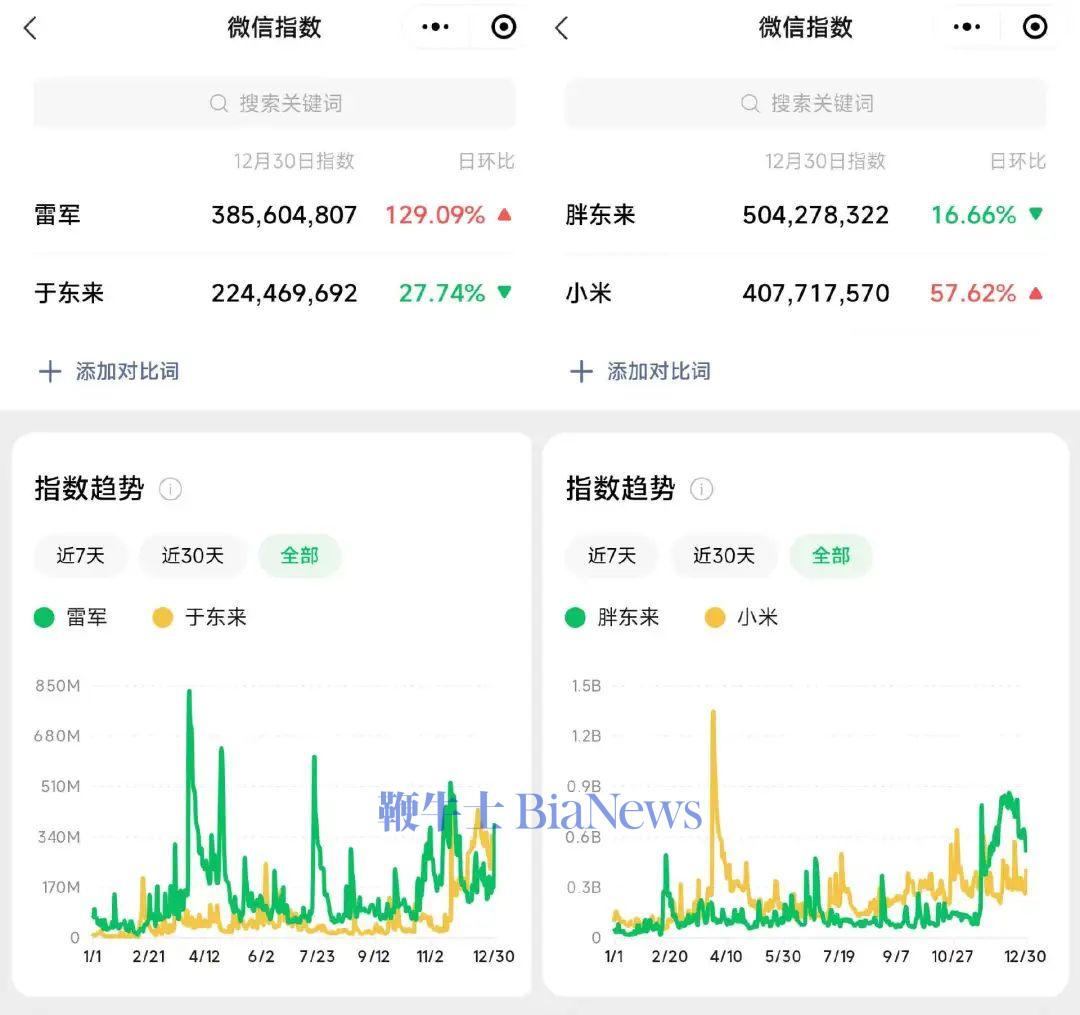This screenshot has height=1015, width=1080.
Task: Click green down arrow next to 16.66%
Action: click(1036, 214)
